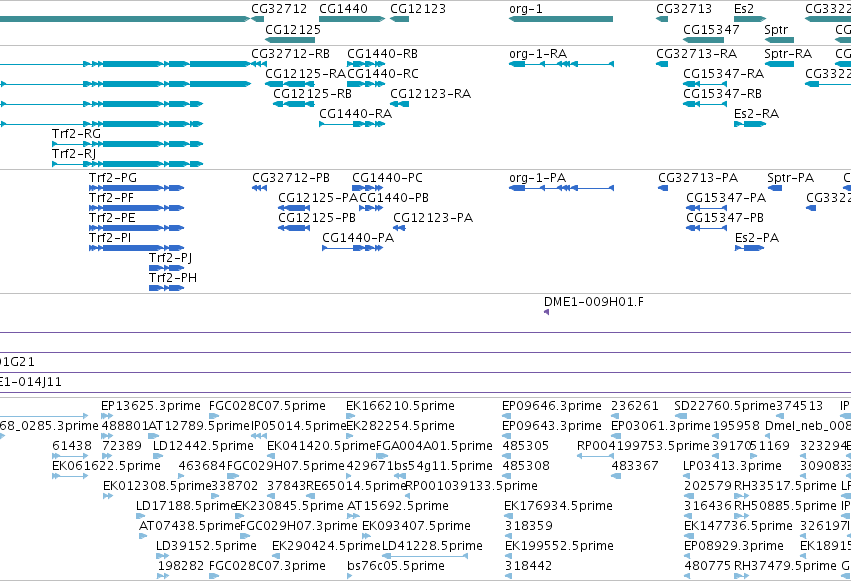
Task: Open EST RP004199753.5prime
Action: [643, 446]
